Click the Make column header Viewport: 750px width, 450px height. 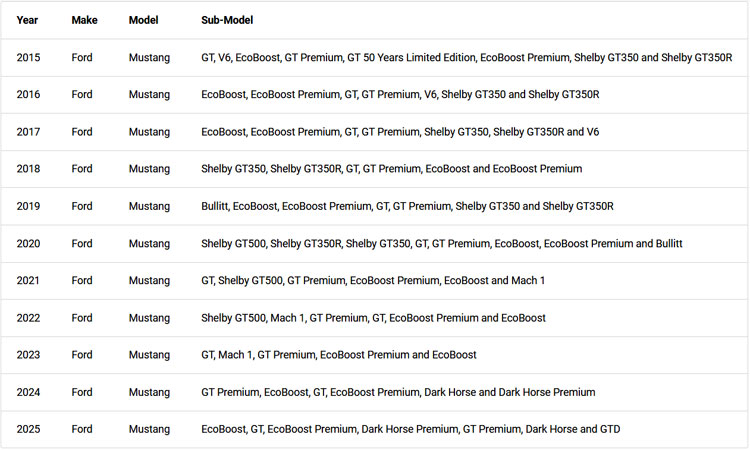84,20
